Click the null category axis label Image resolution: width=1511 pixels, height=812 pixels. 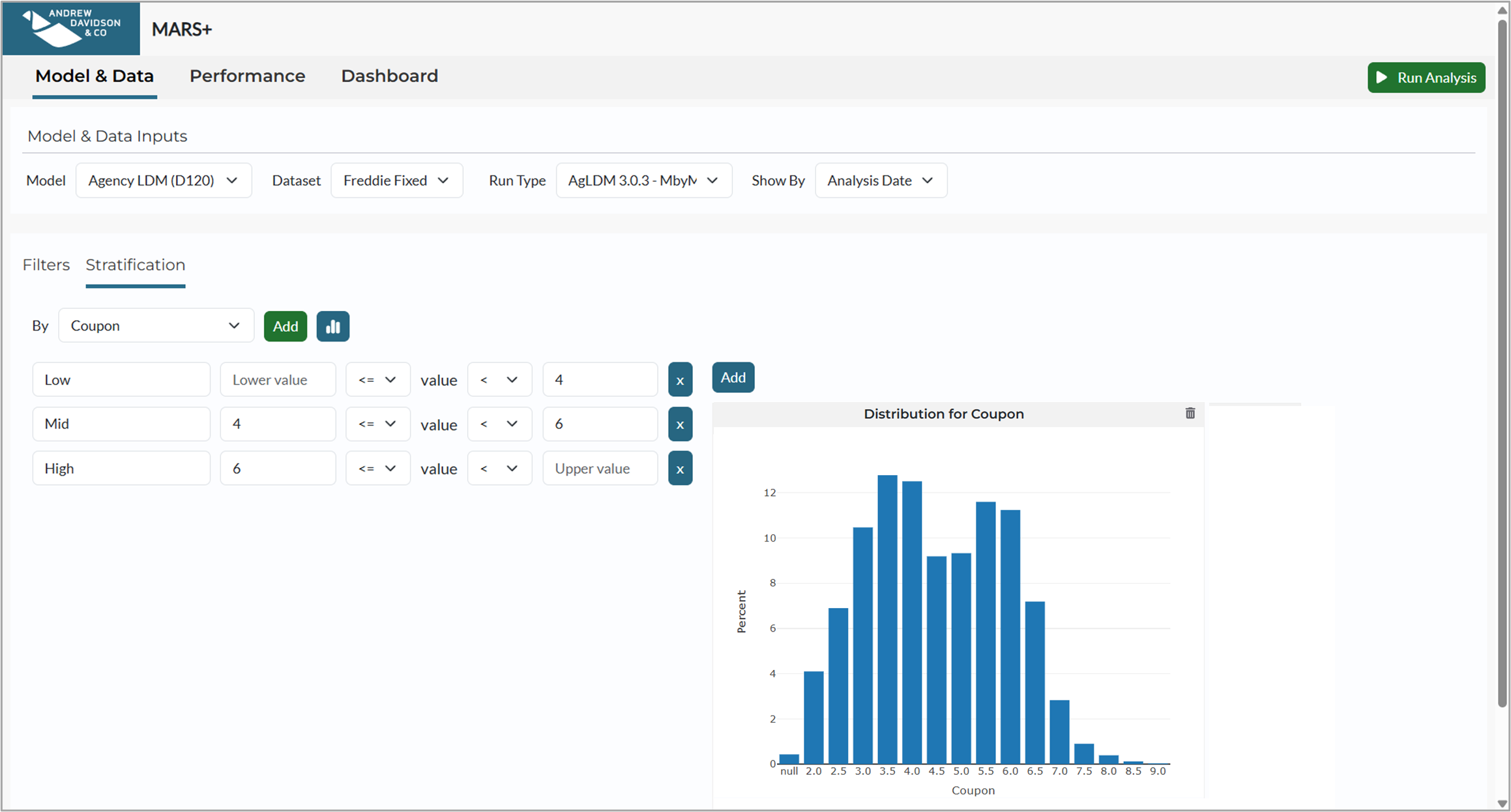[789, 771]
